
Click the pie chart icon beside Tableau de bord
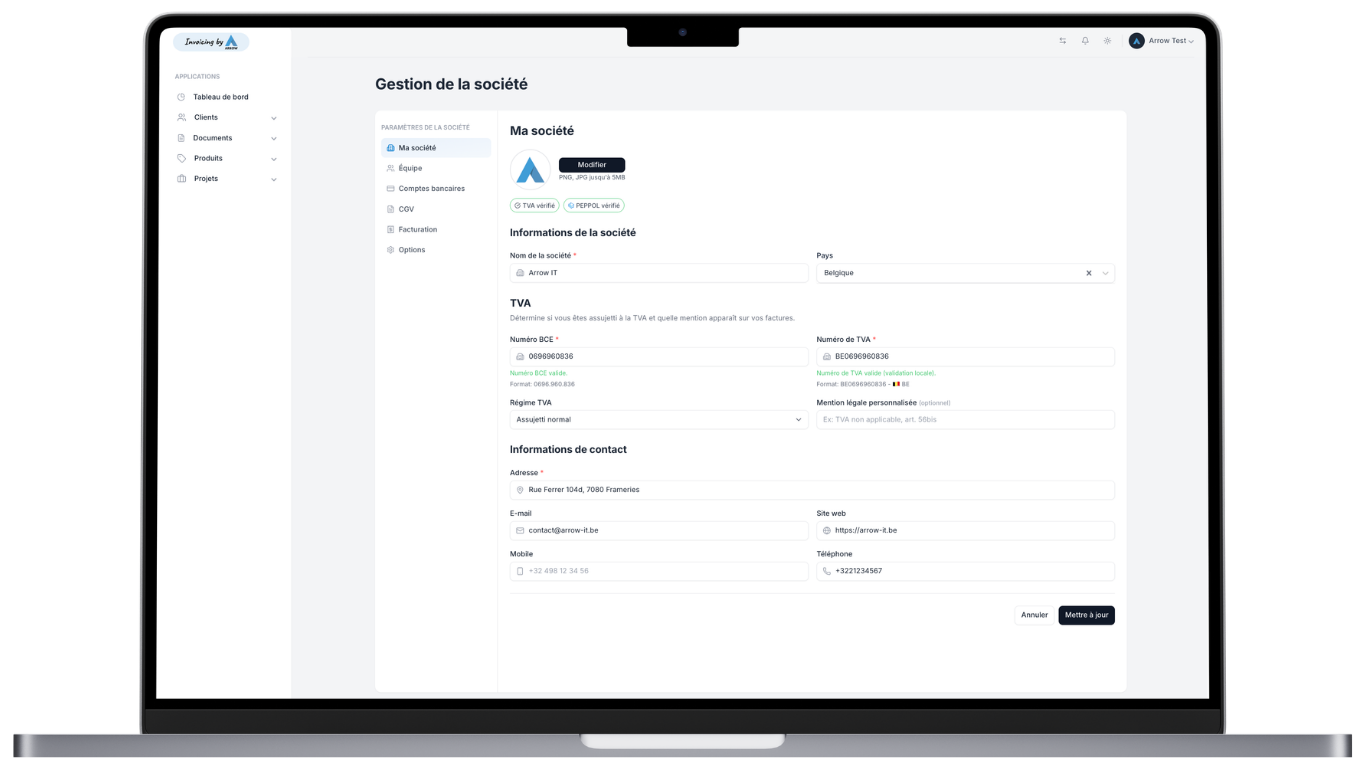click(181, 97)
